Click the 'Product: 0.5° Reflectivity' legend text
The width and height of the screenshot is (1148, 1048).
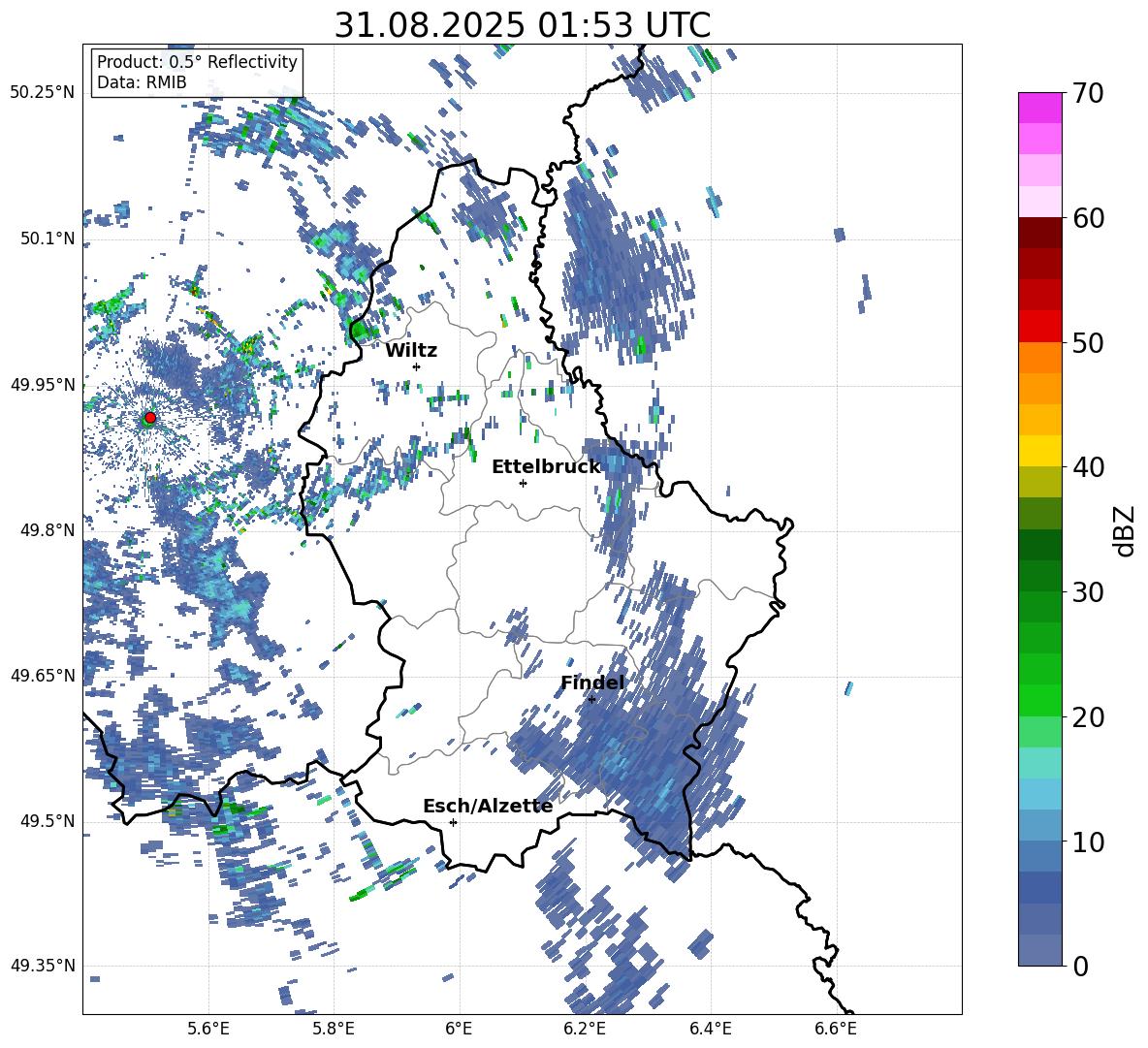pyautogui.click(x=197, y=61)
